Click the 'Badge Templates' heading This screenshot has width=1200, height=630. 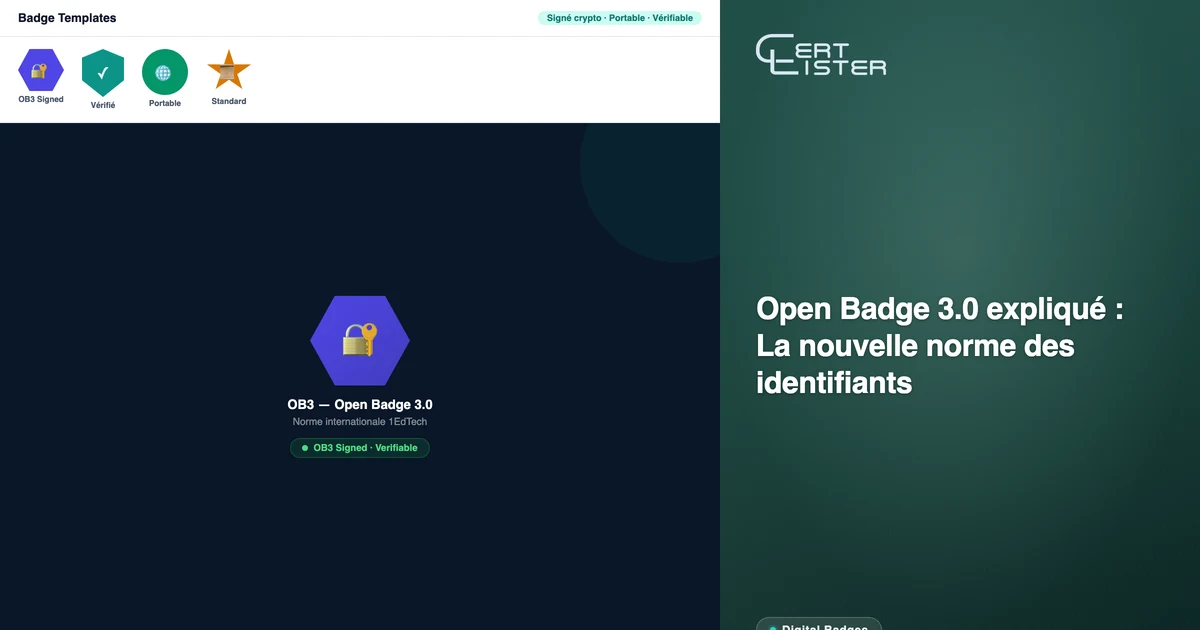[67, 18]
